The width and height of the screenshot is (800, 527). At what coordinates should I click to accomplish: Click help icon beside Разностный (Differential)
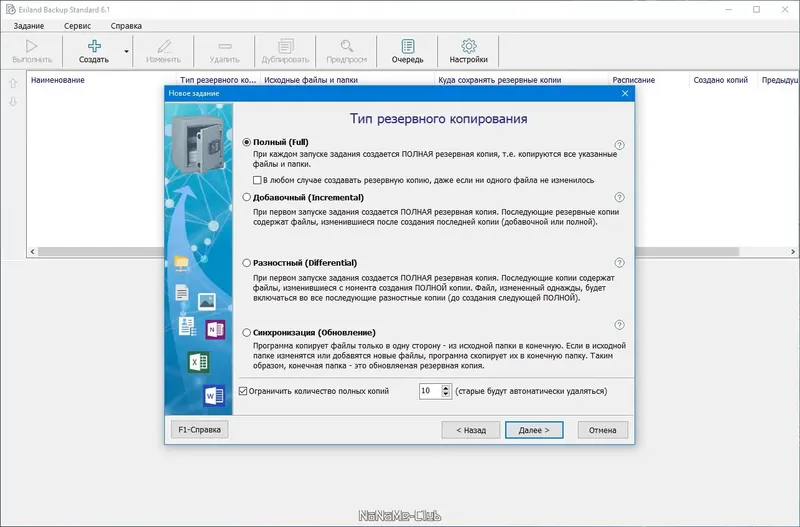point(619,263)
